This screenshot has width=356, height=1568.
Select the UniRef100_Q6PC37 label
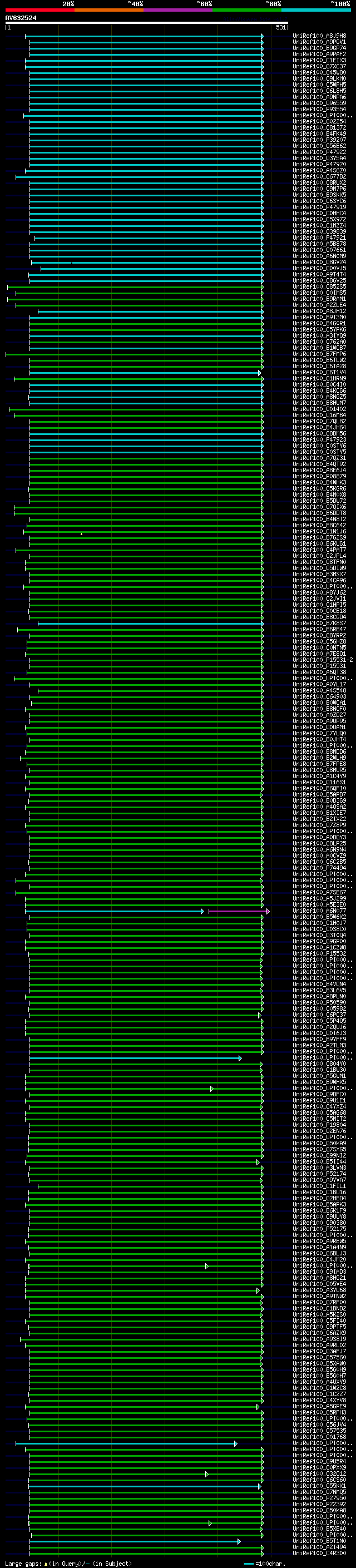tap(319, 1015)
